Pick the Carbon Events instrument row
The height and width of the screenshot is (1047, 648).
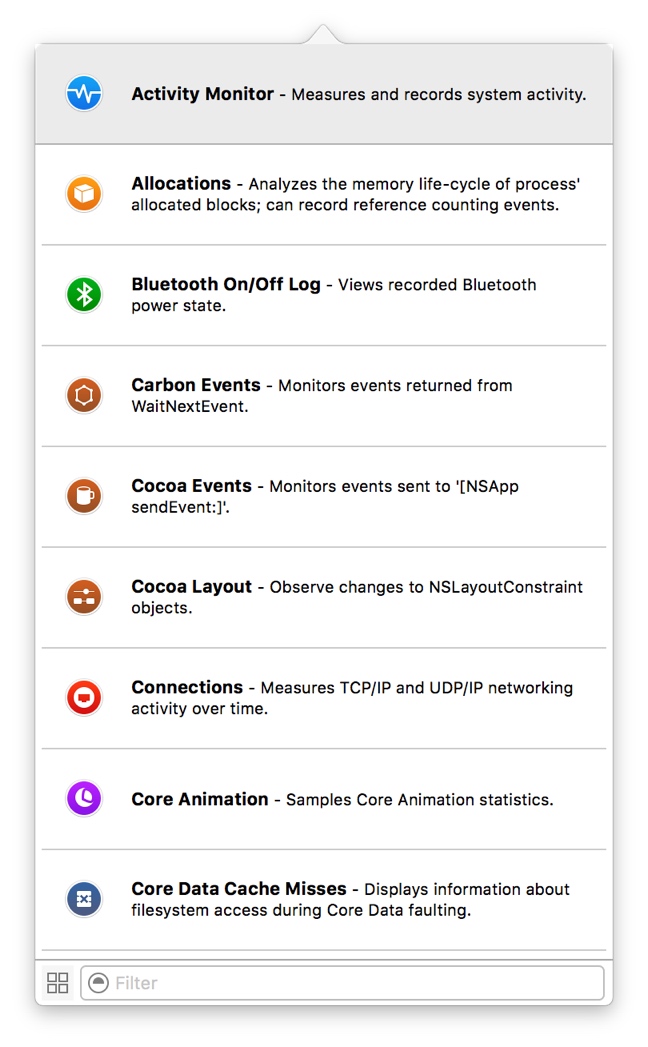pyautogui.click(x=196, y=385)
